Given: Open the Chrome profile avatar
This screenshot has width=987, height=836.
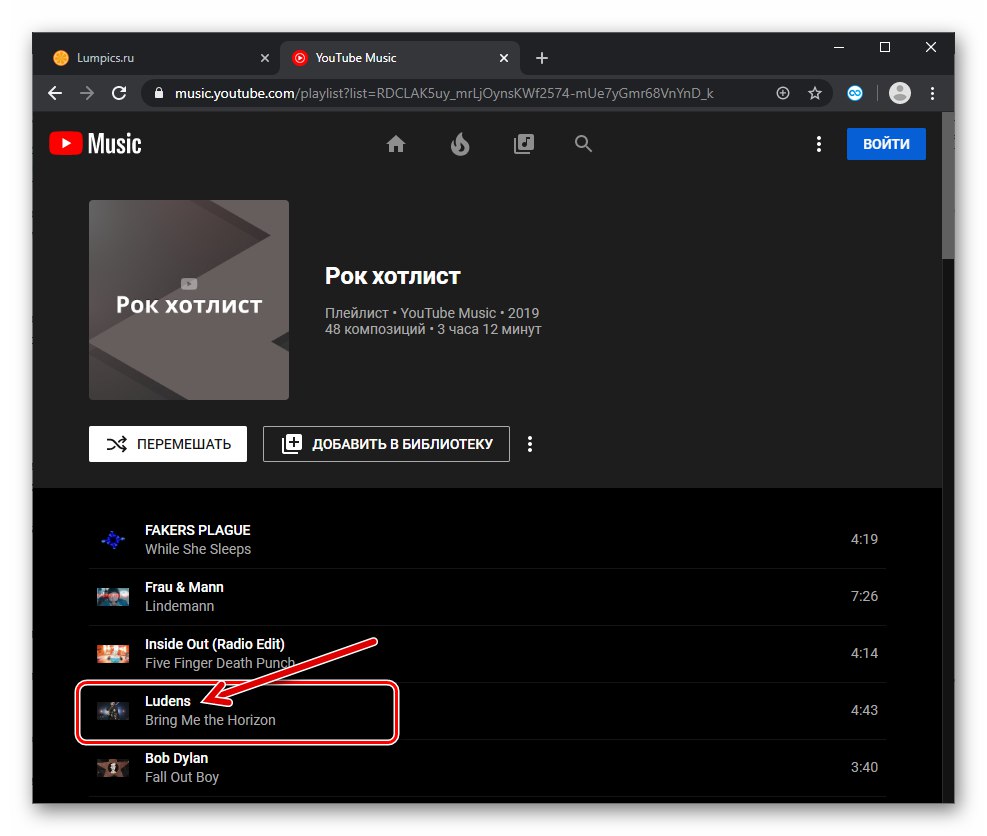Looking at the screenshot, I should (x=900, y=93).
